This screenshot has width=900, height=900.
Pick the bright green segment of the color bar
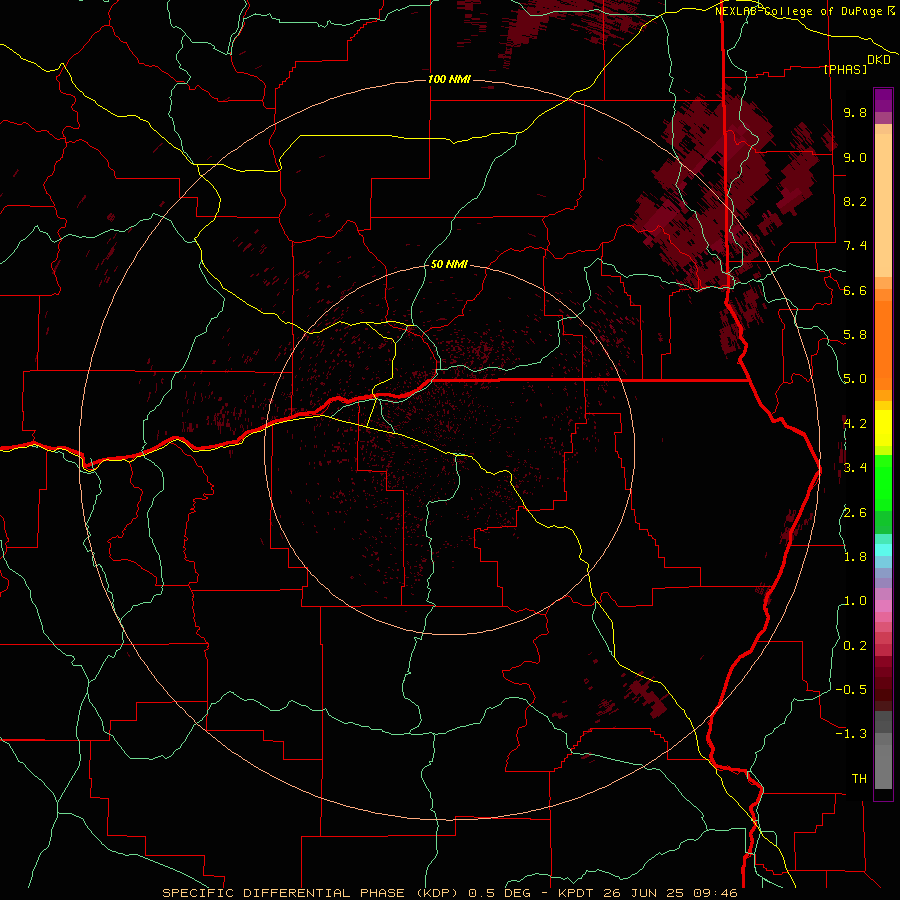(883, 482)
